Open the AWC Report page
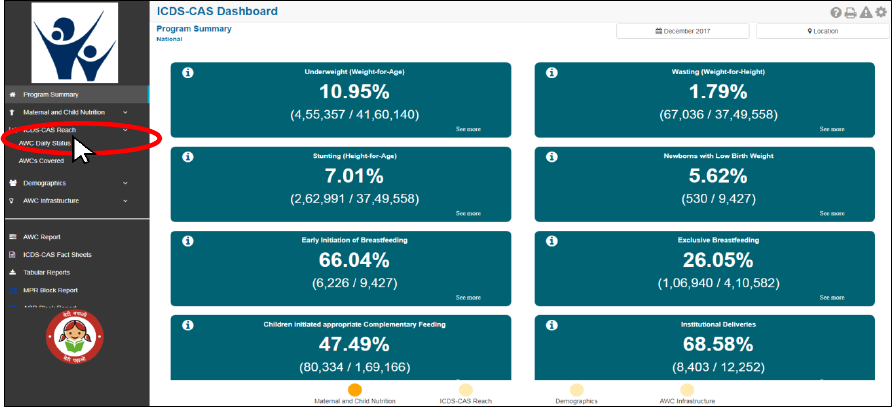This screenshot has height=407, width=892. [42, 237]
